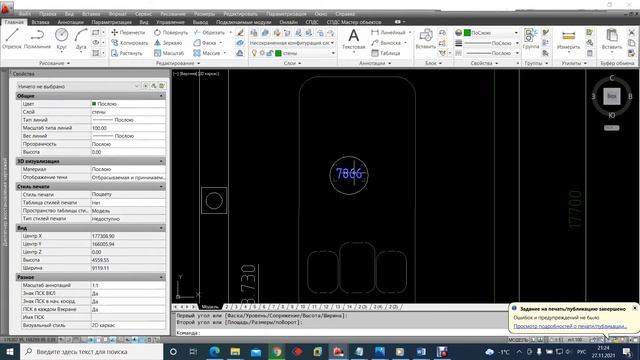
Task: Open the print/publish details link in the notification
Action: point(570,326)
